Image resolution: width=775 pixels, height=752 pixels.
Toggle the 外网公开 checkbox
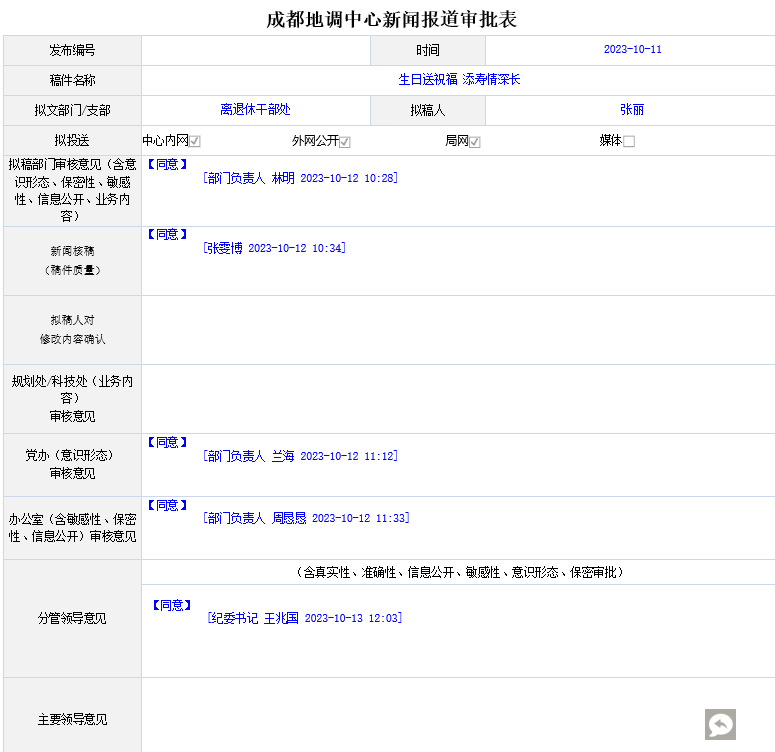pos(345,142)
